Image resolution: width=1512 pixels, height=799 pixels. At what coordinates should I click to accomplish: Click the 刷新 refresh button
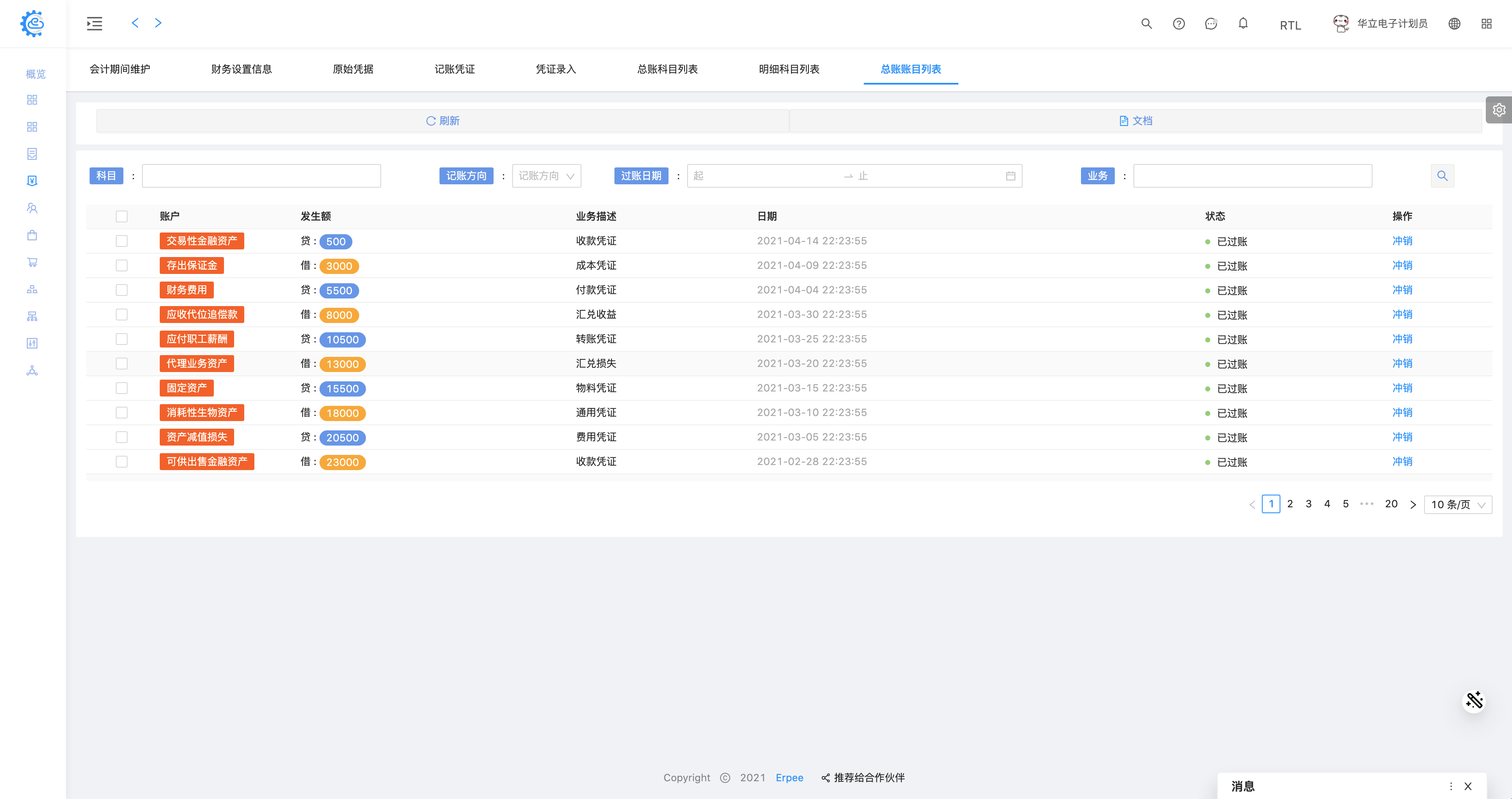pos(442,120)
